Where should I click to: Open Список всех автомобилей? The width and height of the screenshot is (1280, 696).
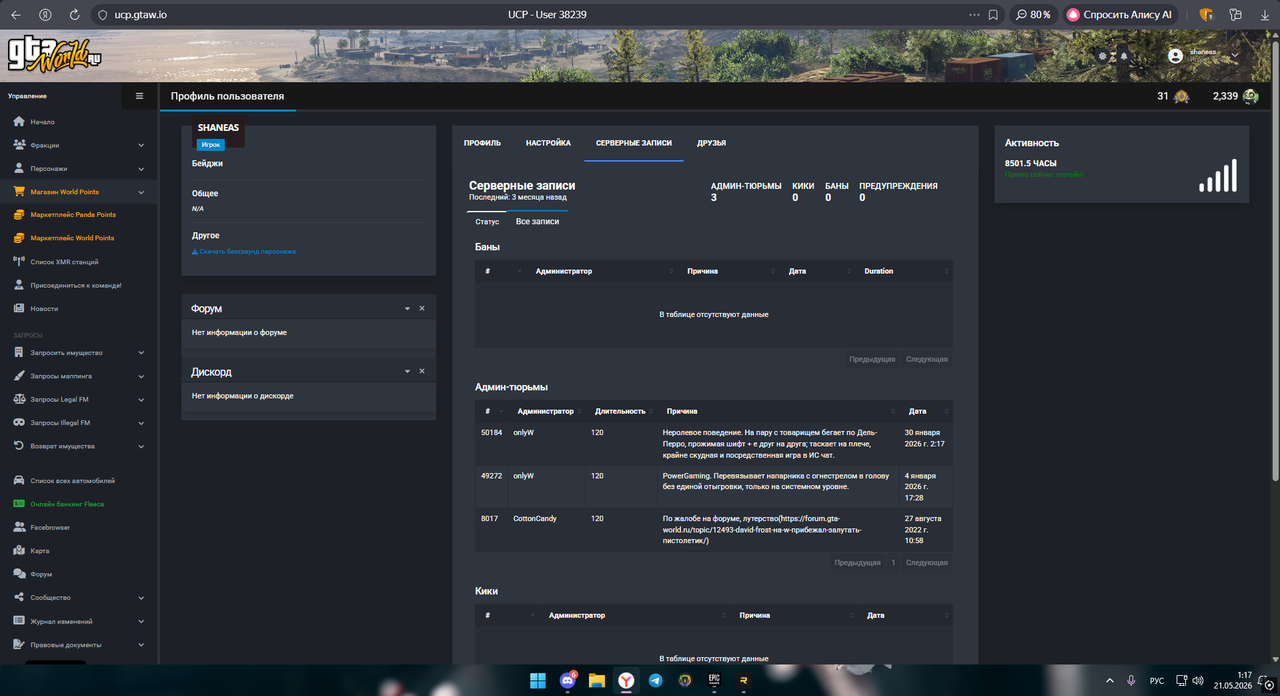coord(72,481)
